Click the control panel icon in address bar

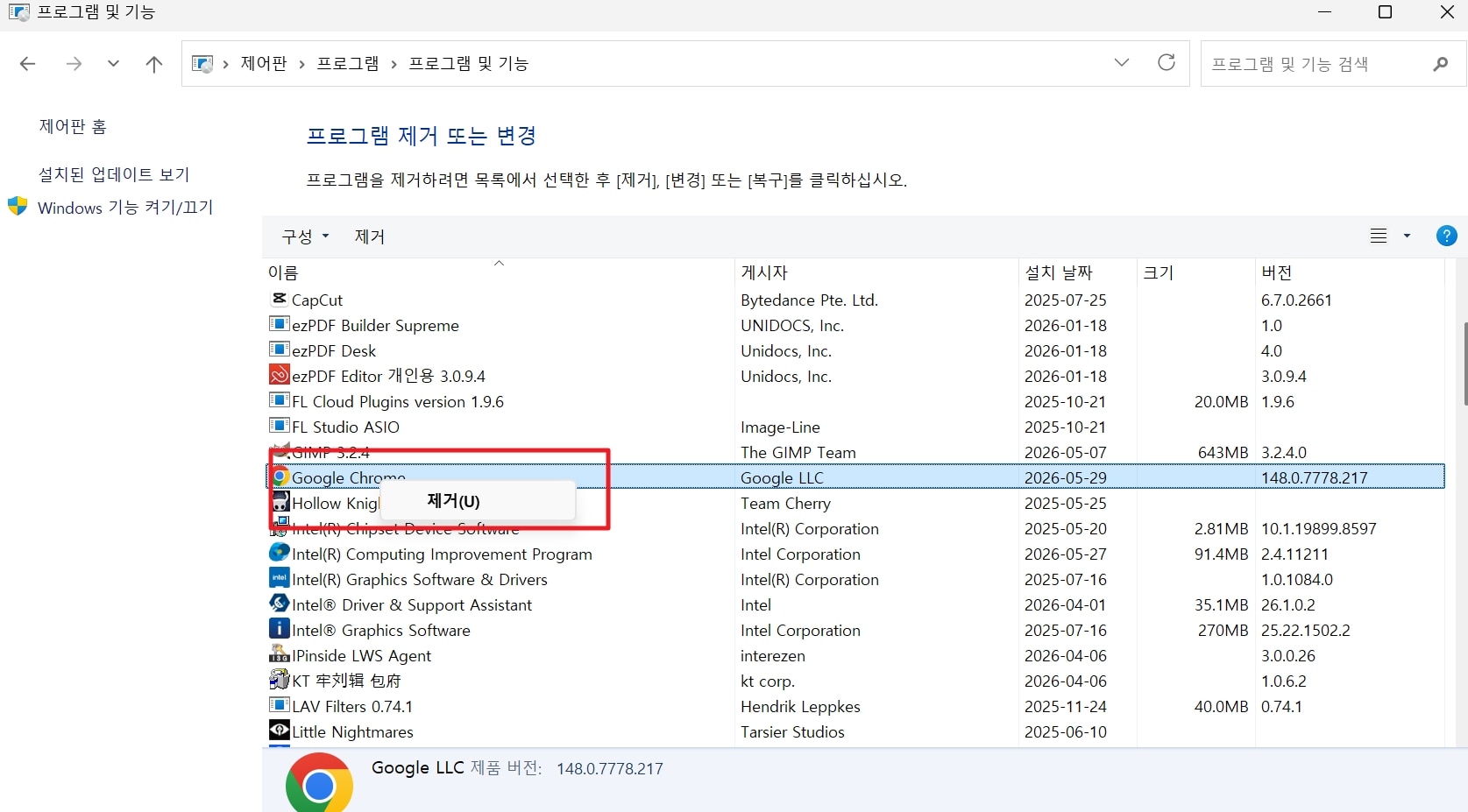pyautogui.click(x=202, y=63)
